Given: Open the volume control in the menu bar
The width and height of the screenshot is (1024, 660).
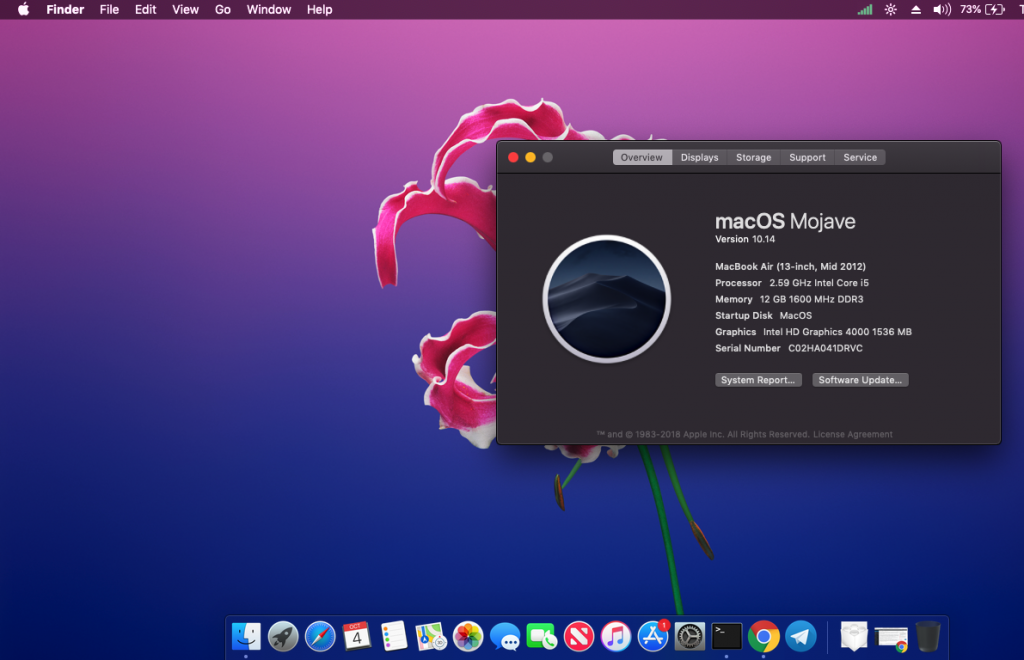Looking at the screenshot, I should pos(941,9).
